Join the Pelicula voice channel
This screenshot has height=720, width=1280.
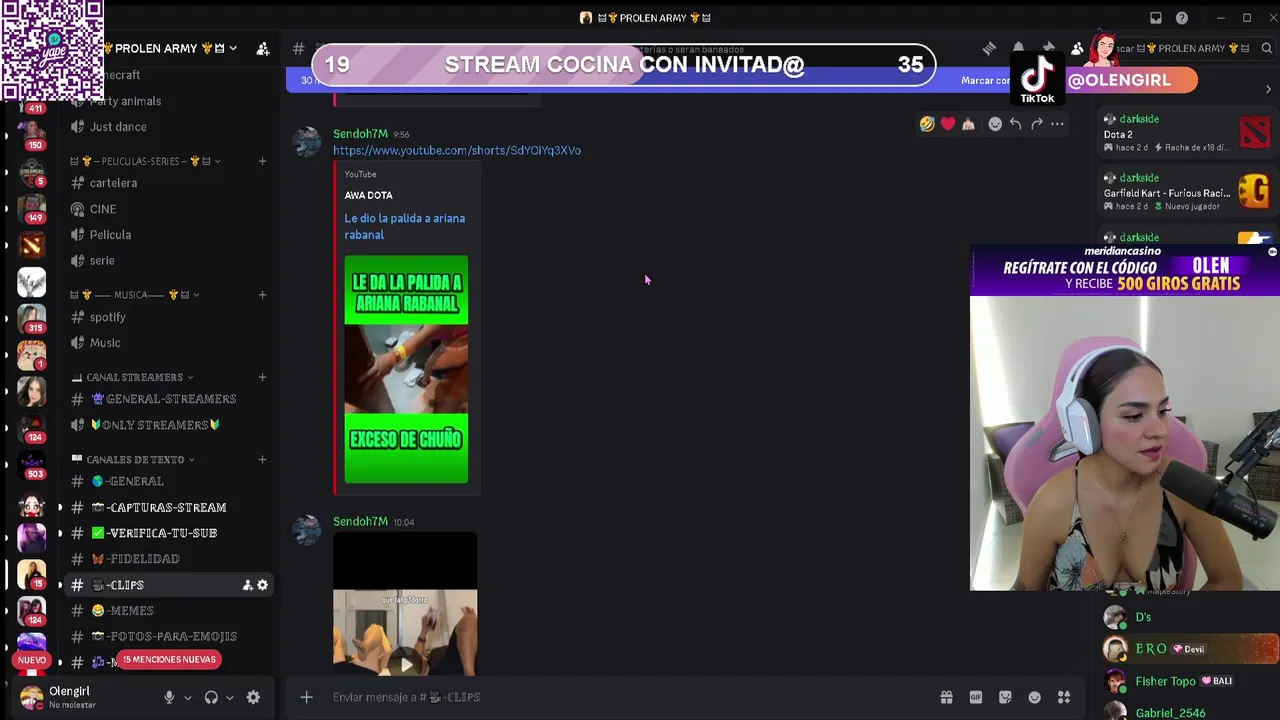(167, 235)
